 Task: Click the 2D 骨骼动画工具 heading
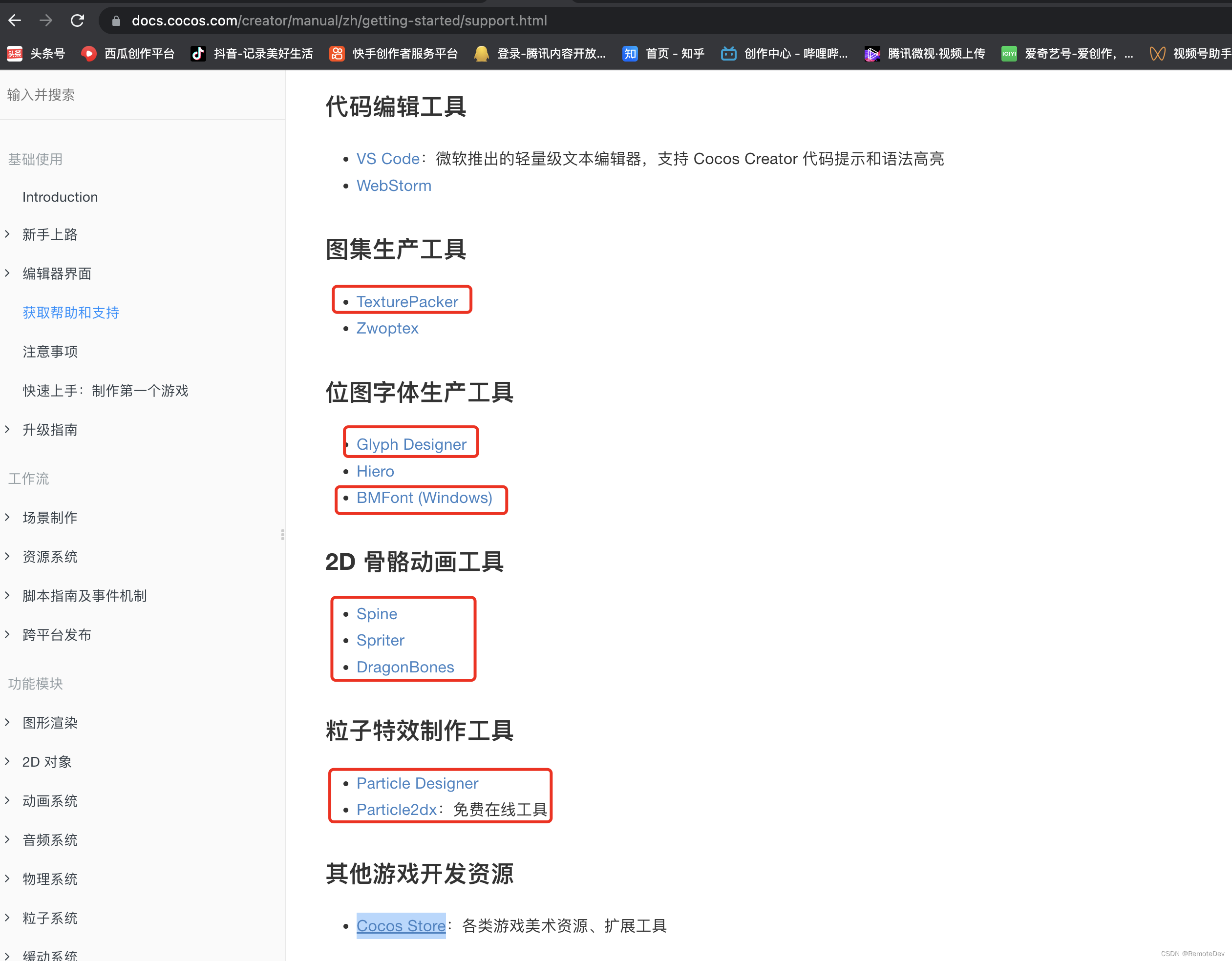coord(414,562)
